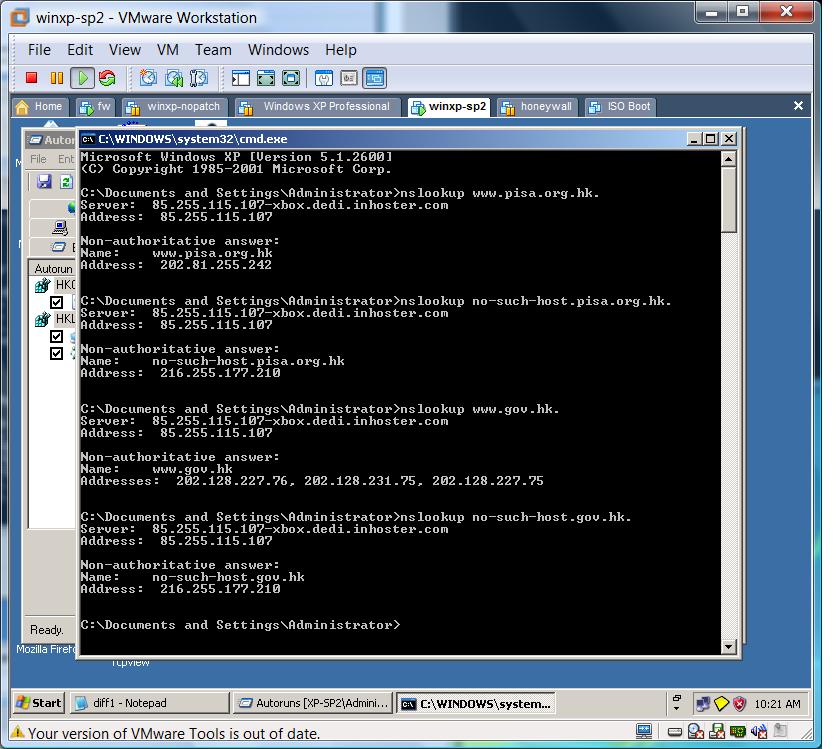Open the Snapshot Manager wrench-clock icon
The width and height of the screenshot is (840, 749).
point(199,78)
